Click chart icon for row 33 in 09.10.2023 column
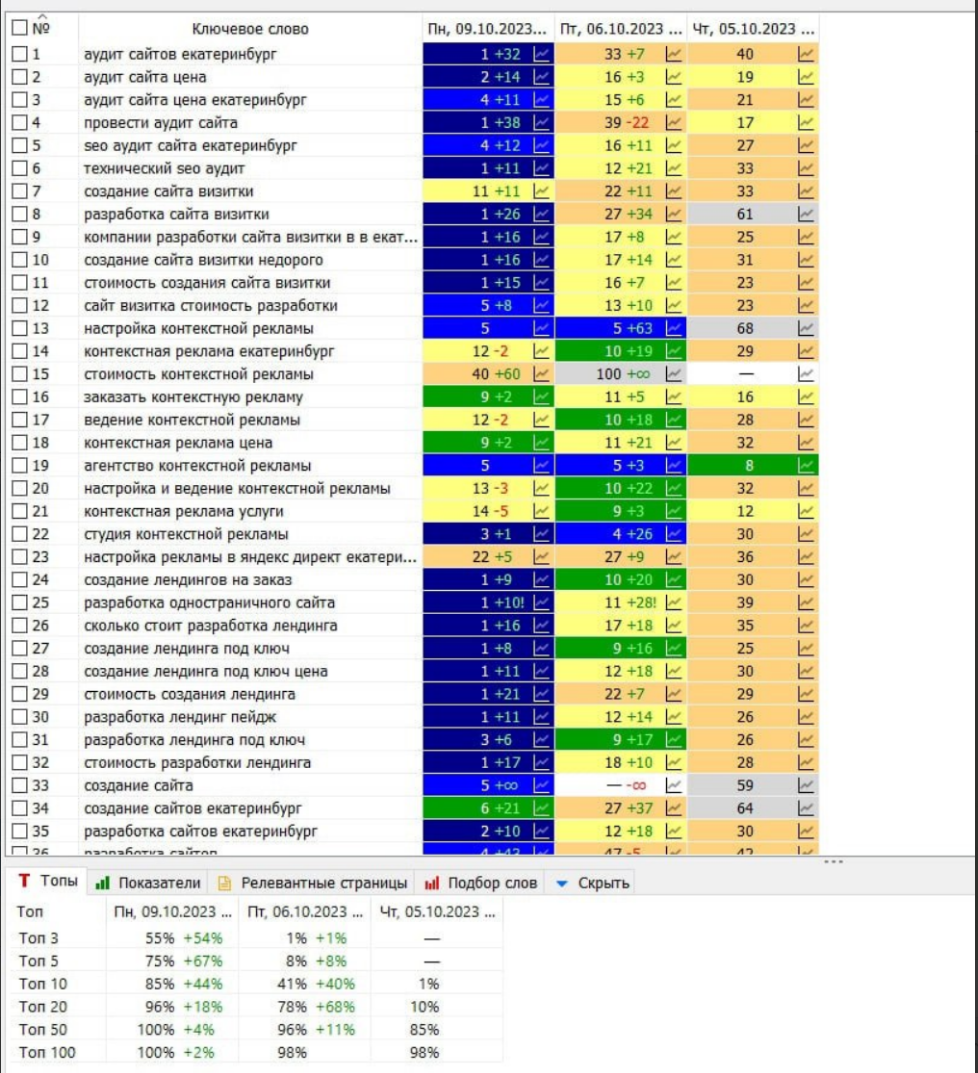 542,785
